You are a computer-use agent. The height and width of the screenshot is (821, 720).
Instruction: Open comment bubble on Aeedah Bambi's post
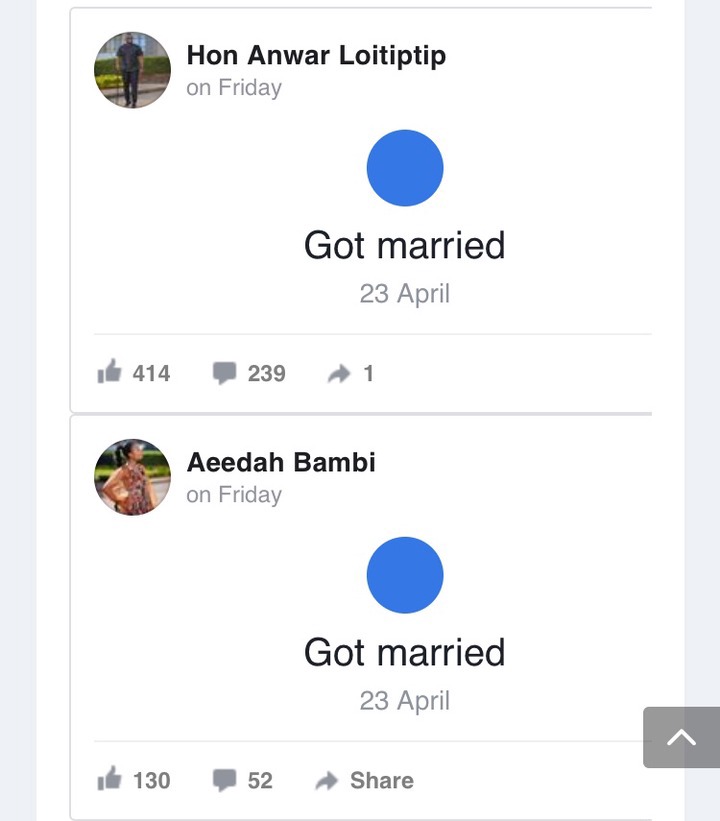click(x=225, y=780)
